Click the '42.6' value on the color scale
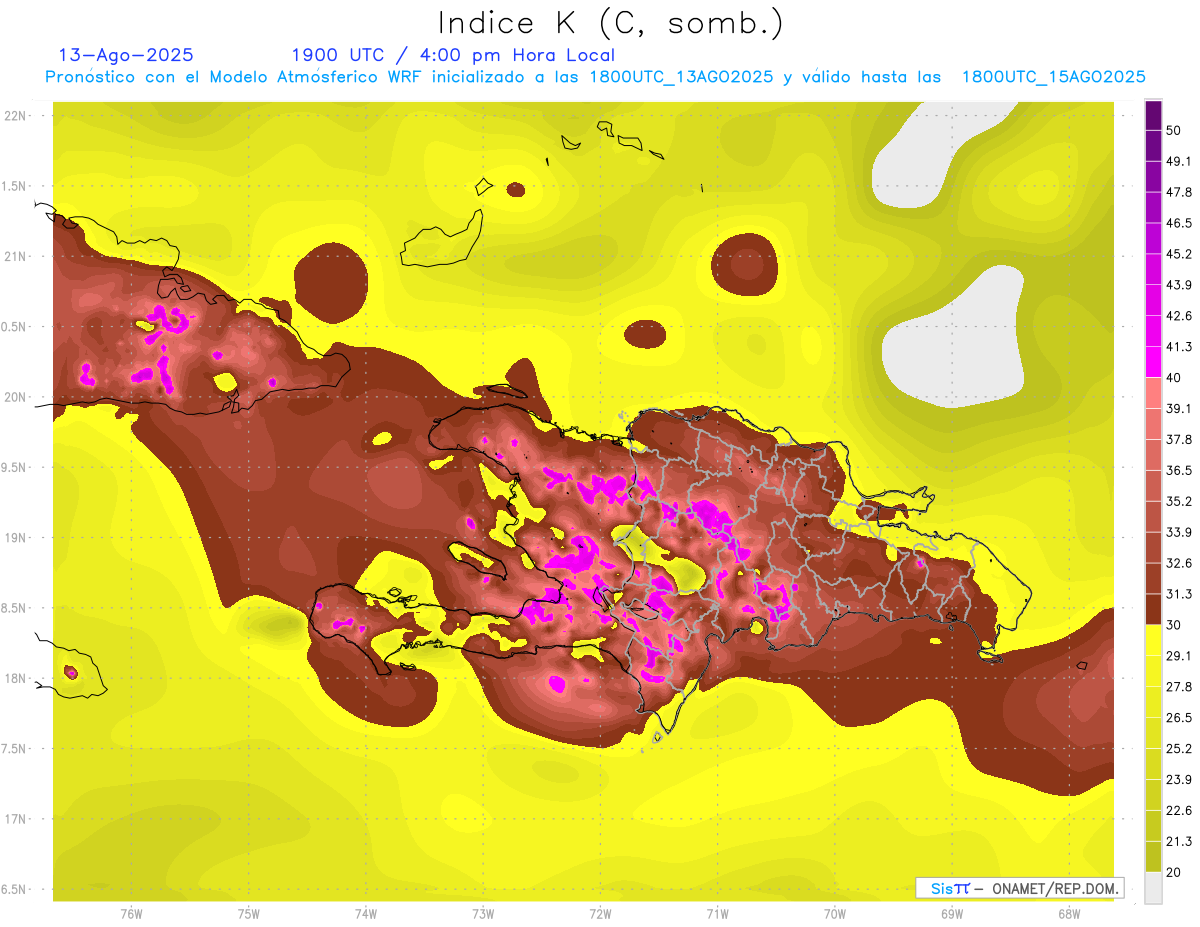 coord(1179,316)
